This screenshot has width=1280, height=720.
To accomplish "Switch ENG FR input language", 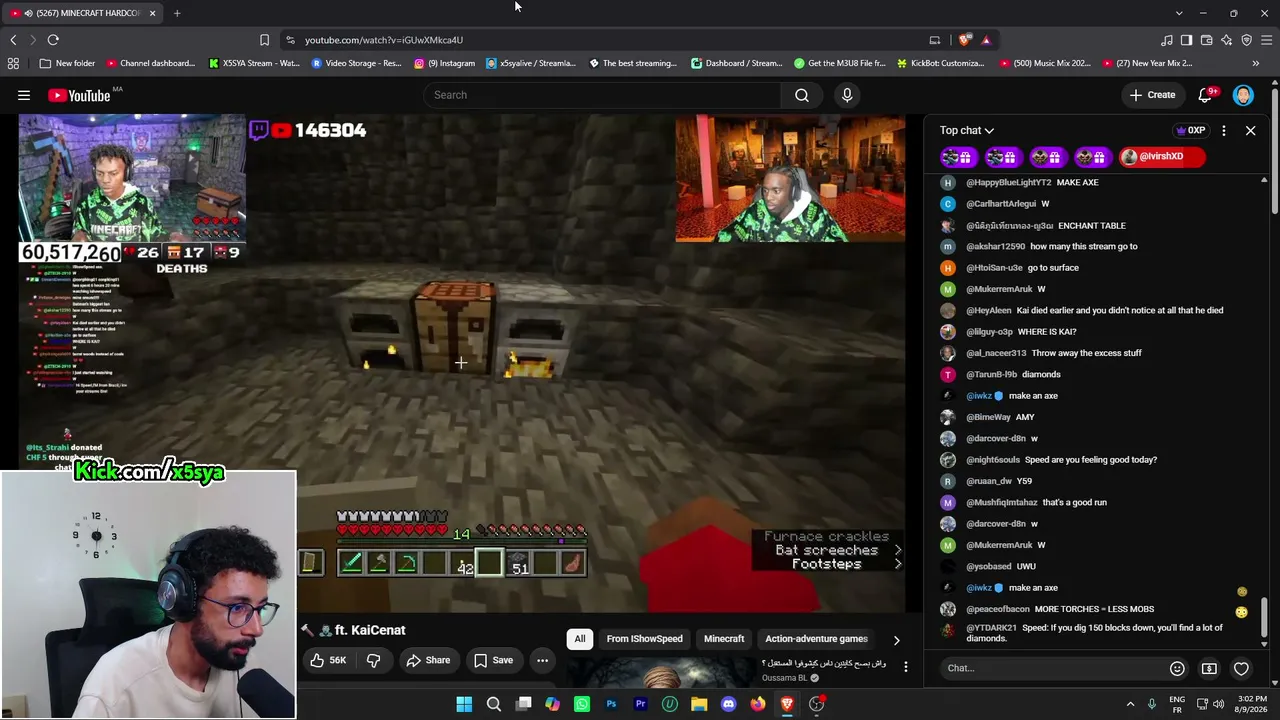I will pyautogui.click(x=1177, y=704).
